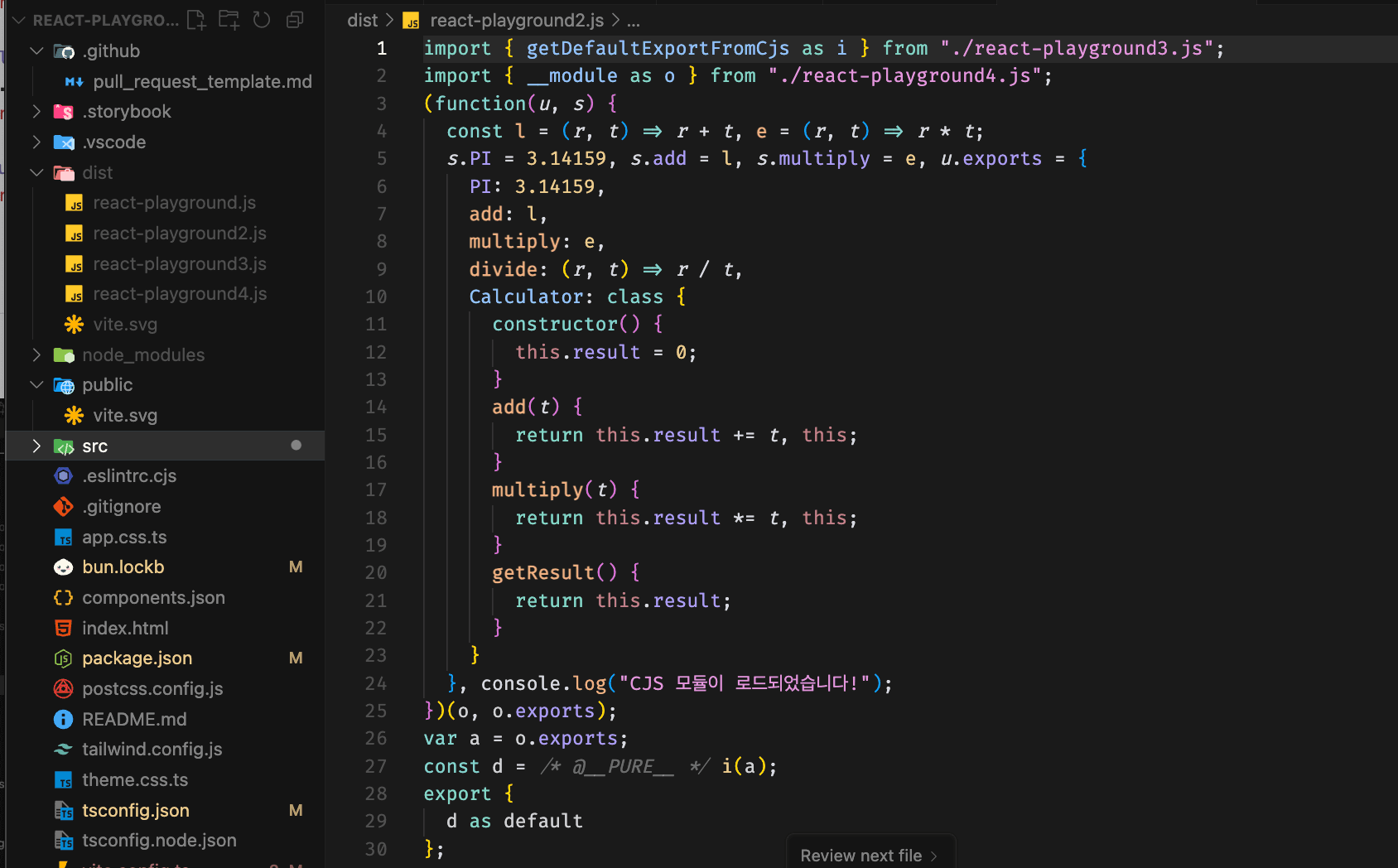Viewport: 1398px width, 868px height.
Task: Expand the .storybook folder
Action: point(36,112)
